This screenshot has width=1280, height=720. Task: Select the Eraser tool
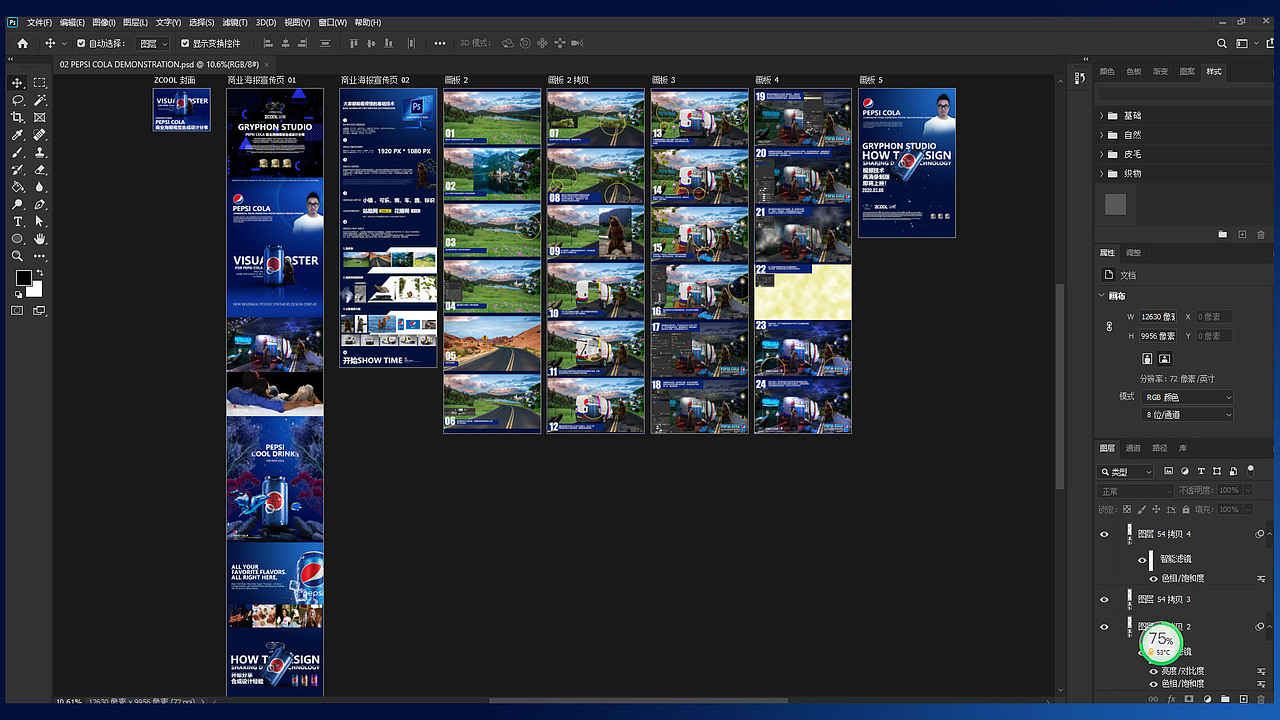pyautogui.click(x=40, y=169)
